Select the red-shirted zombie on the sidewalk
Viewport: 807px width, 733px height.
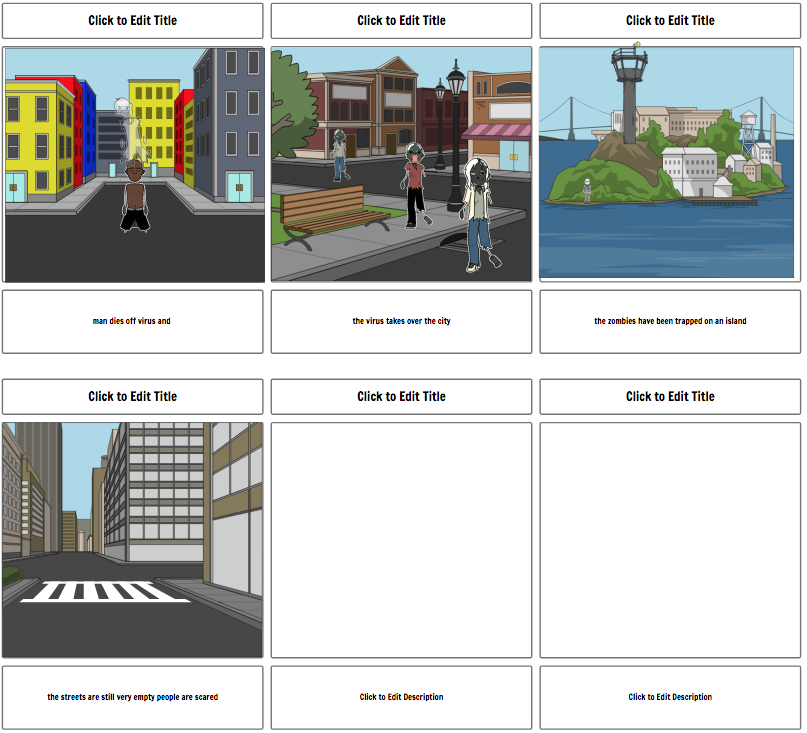click(x=415, y=185)
